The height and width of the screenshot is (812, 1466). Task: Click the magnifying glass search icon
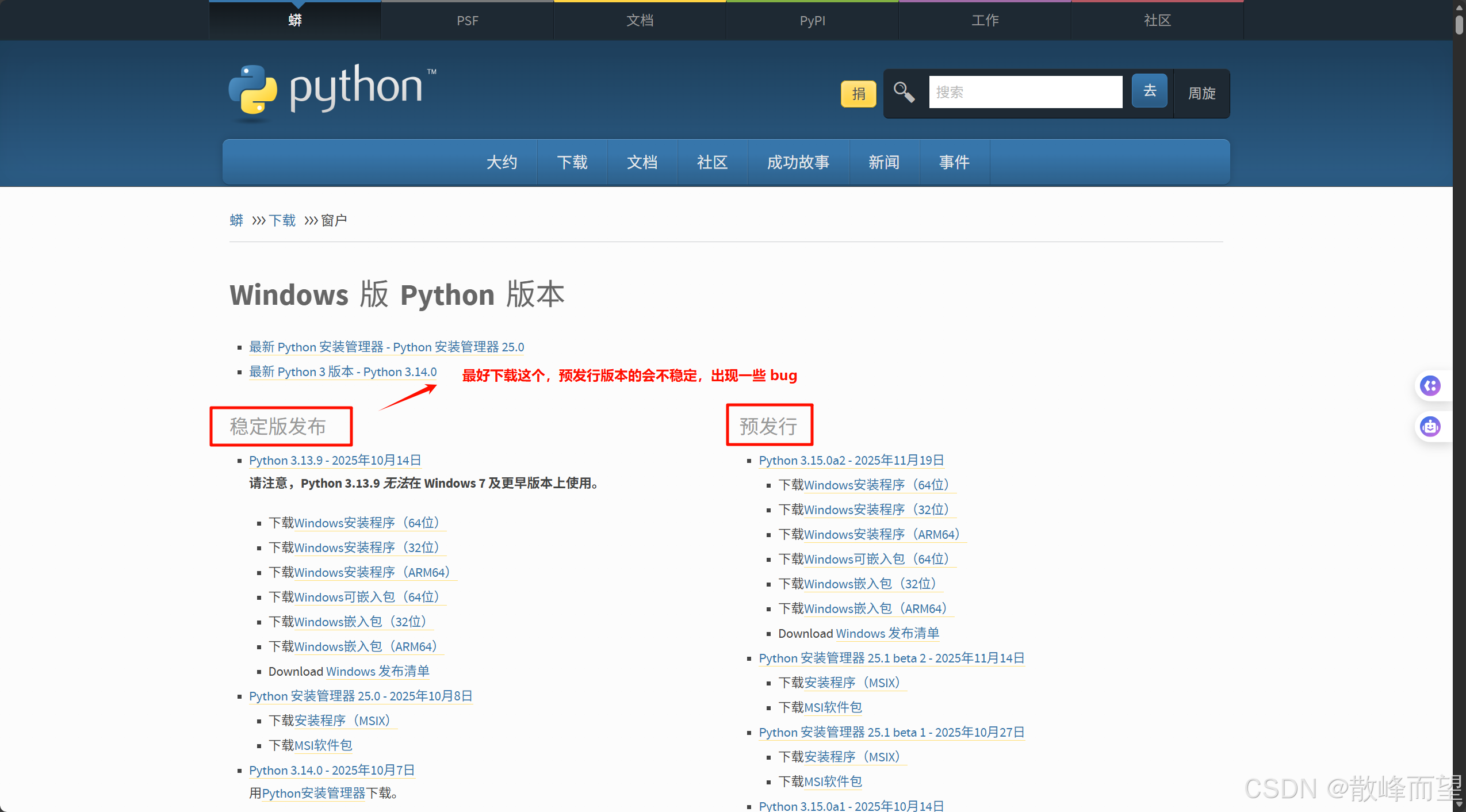pyautogui.click(x=904, y=92)
